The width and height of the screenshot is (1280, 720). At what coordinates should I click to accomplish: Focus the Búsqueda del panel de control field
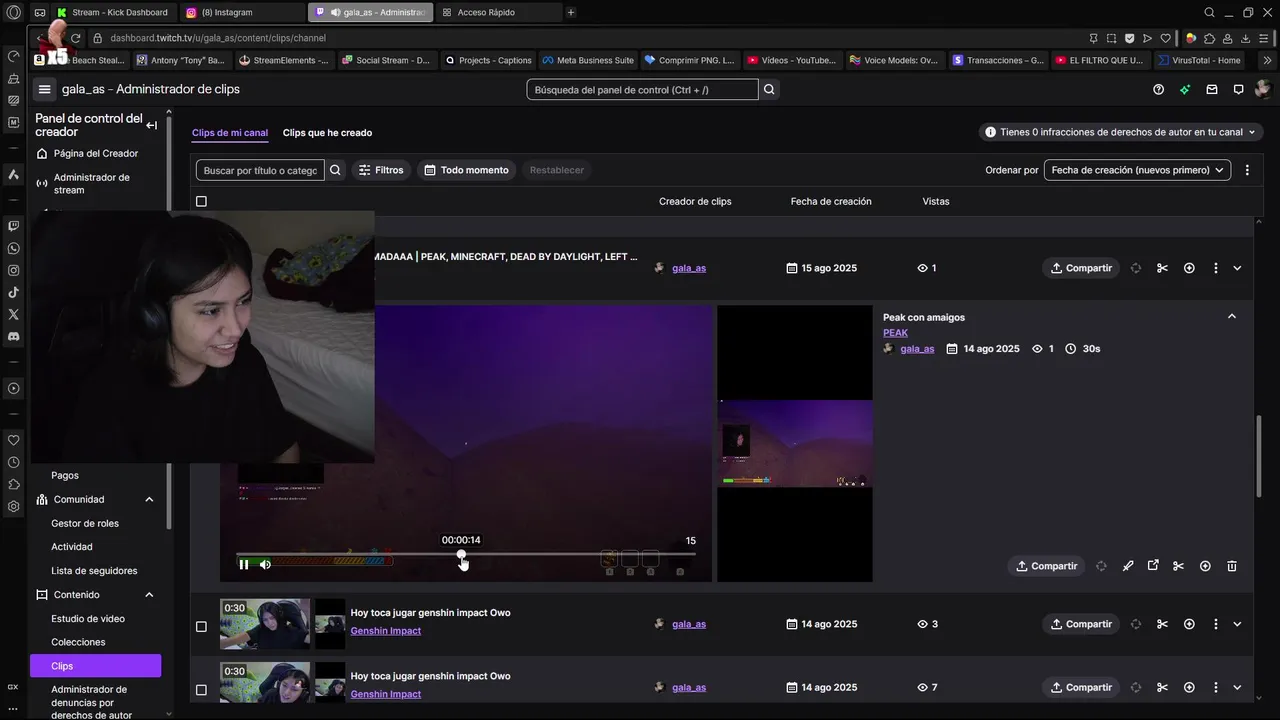(642, 89)
